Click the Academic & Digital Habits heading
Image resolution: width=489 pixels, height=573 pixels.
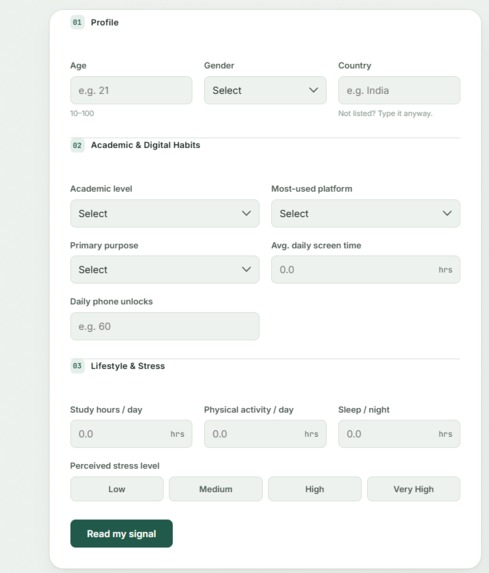(x=145, y=145)
